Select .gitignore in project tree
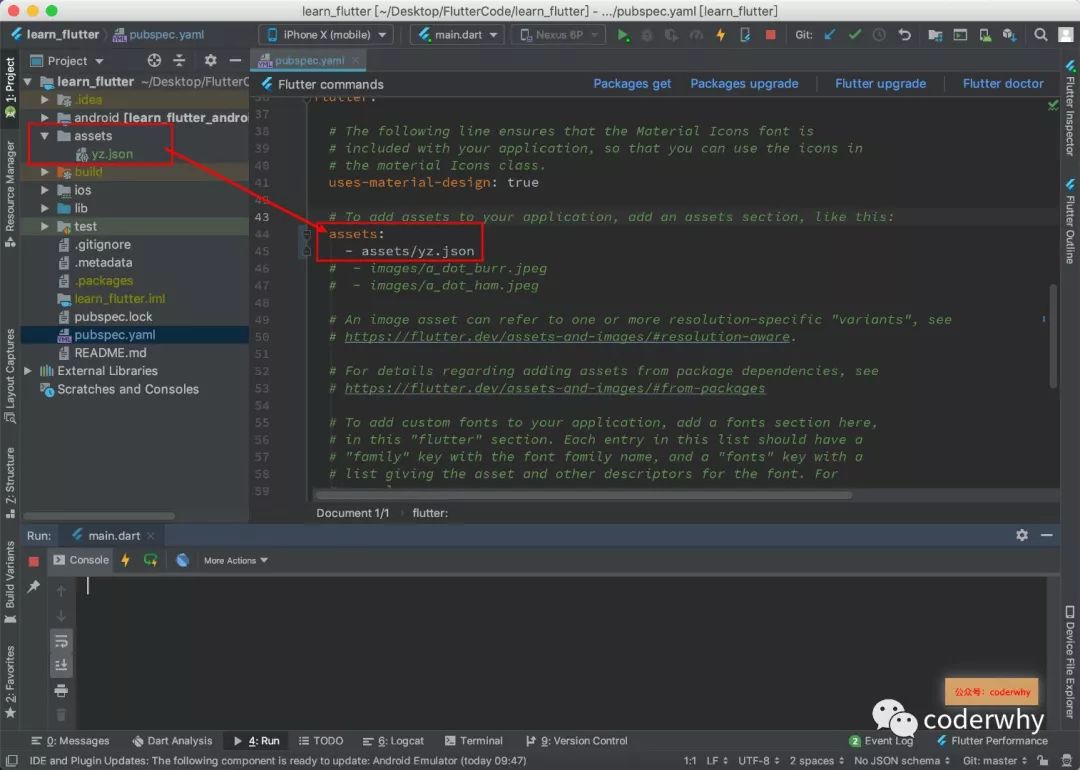 (102, 244)
